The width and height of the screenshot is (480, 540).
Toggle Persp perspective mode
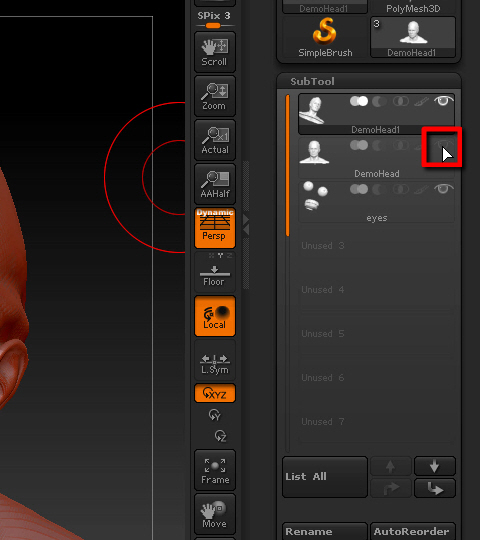click(x=215, y=228)
